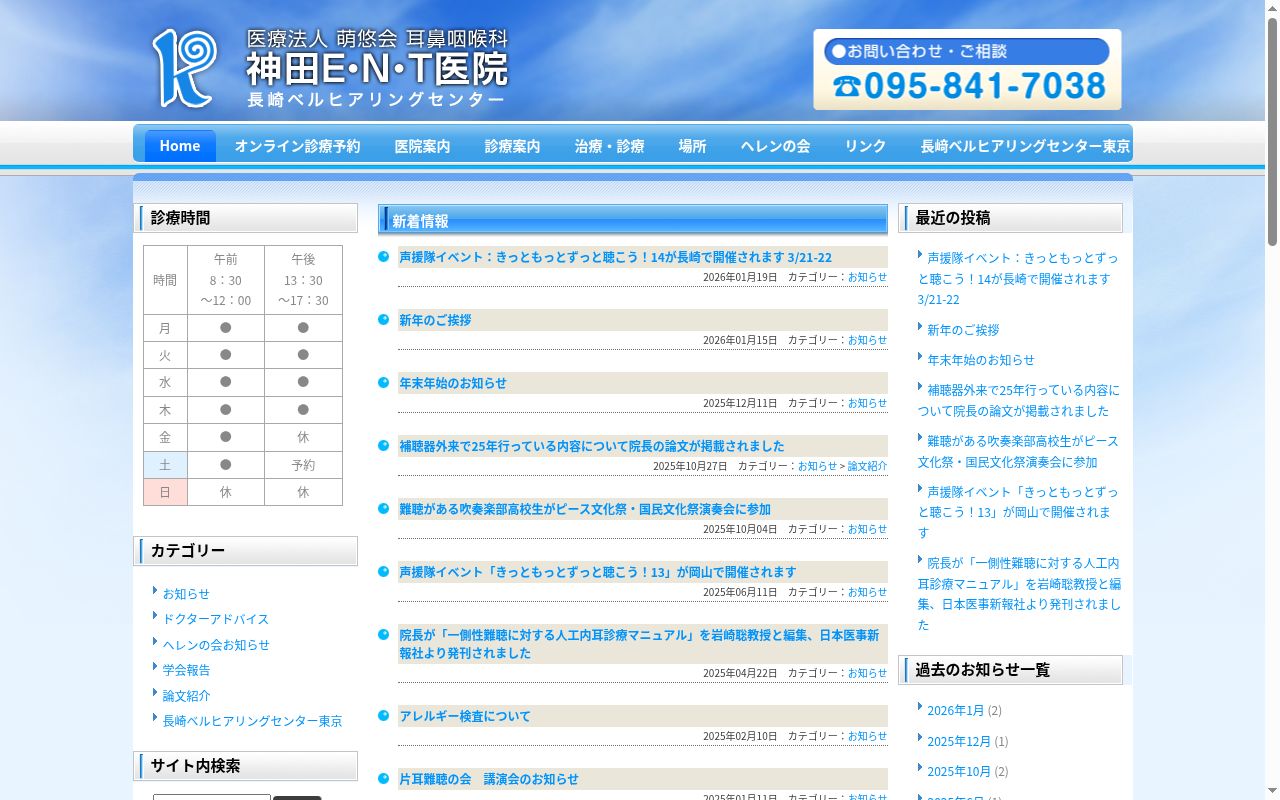Open the ヘレンの会 navigation item
The height and width of the screenshot is (800, 1280).
point(775,146)
